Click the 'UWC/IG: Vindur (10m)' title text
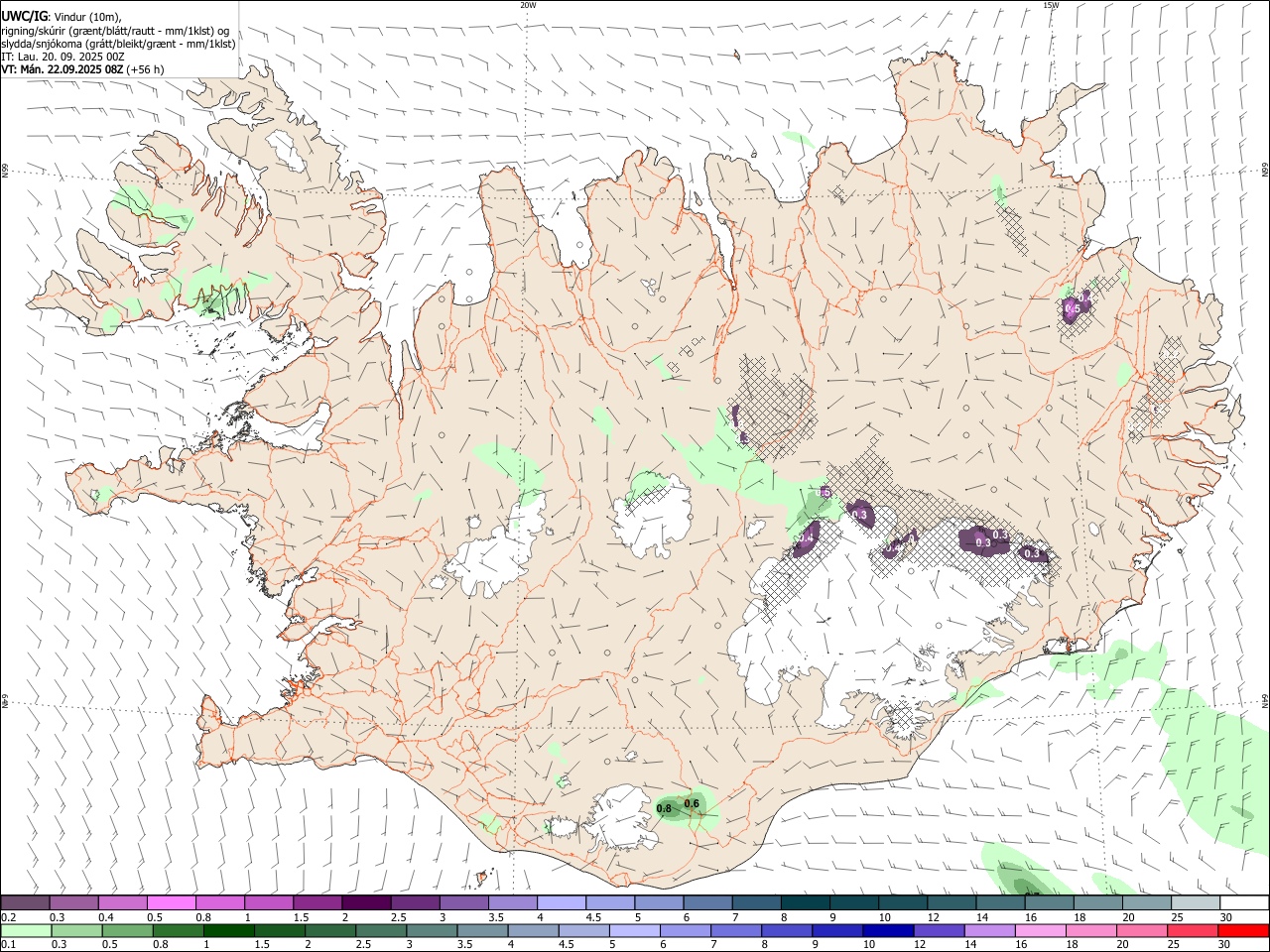This screenshot has height=952, width=1270. click(62, 16)
